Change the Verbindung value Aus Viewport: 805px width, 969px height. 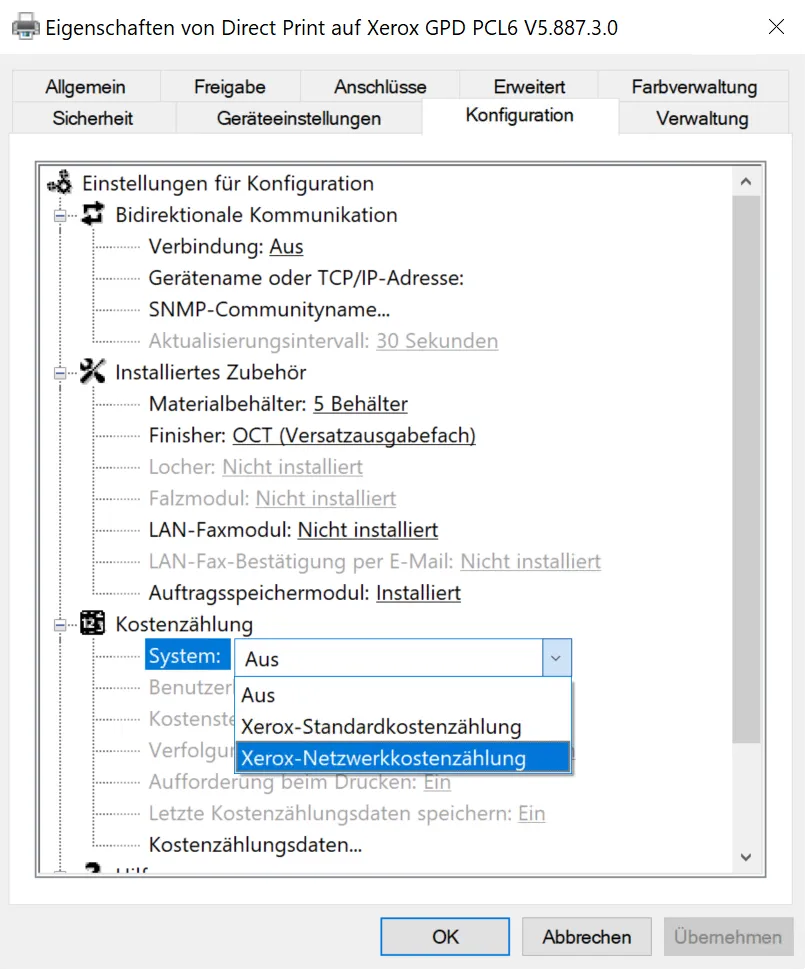pos(286,246)
